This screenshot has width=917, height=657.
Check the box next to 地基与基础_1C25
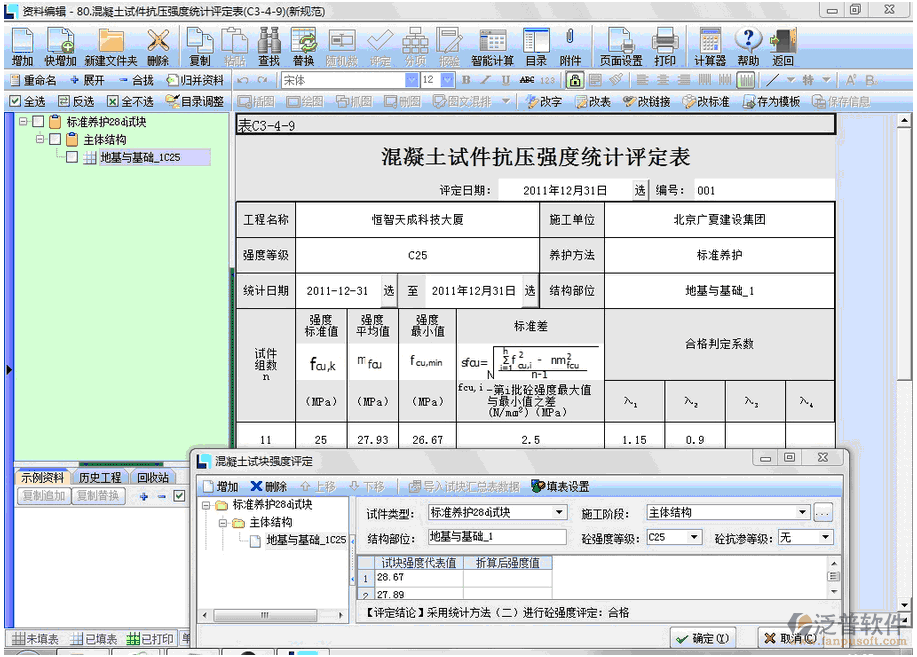coord(72,158)
